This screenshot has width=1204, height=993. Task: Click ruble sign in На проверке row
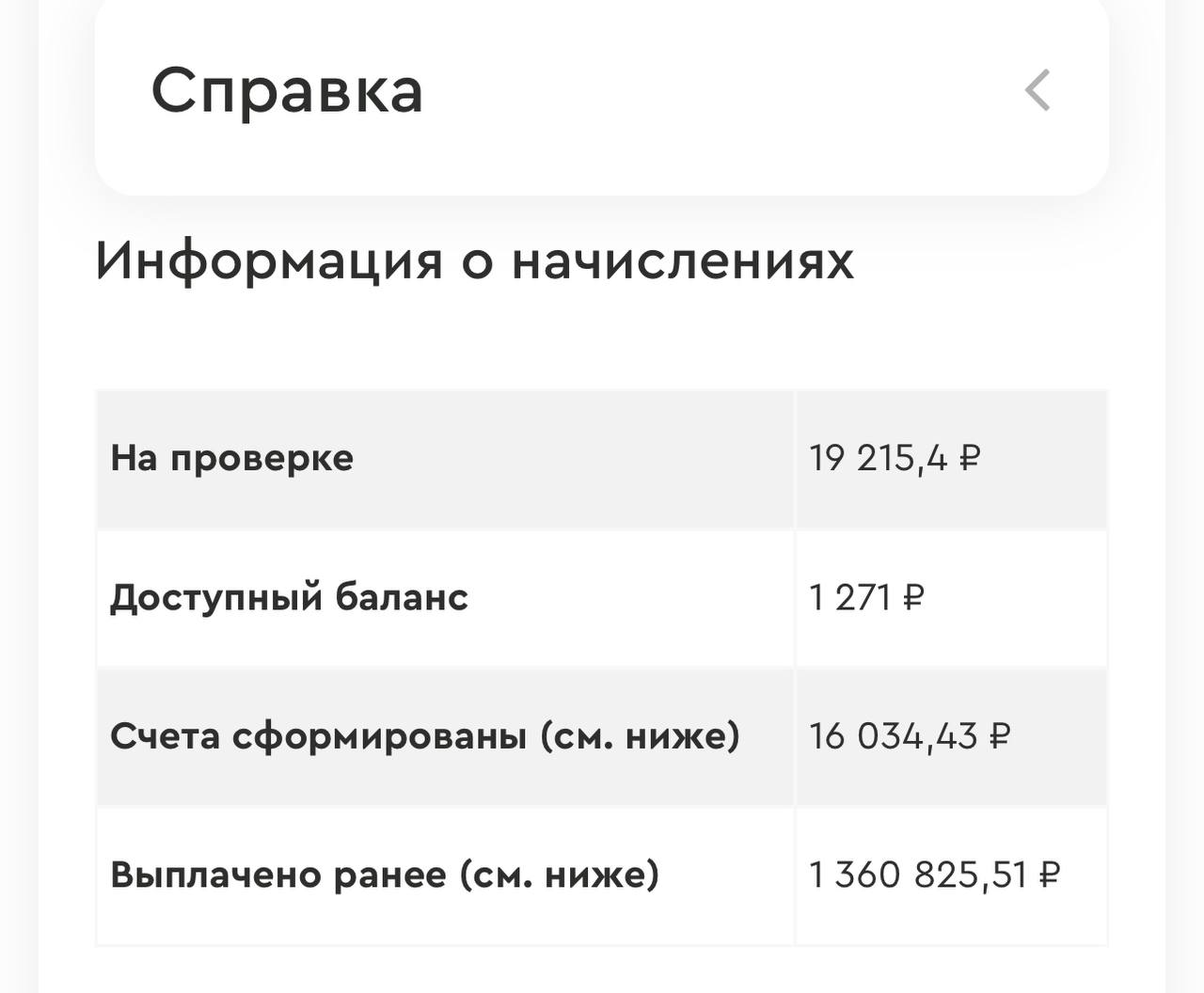coord(970,459)
